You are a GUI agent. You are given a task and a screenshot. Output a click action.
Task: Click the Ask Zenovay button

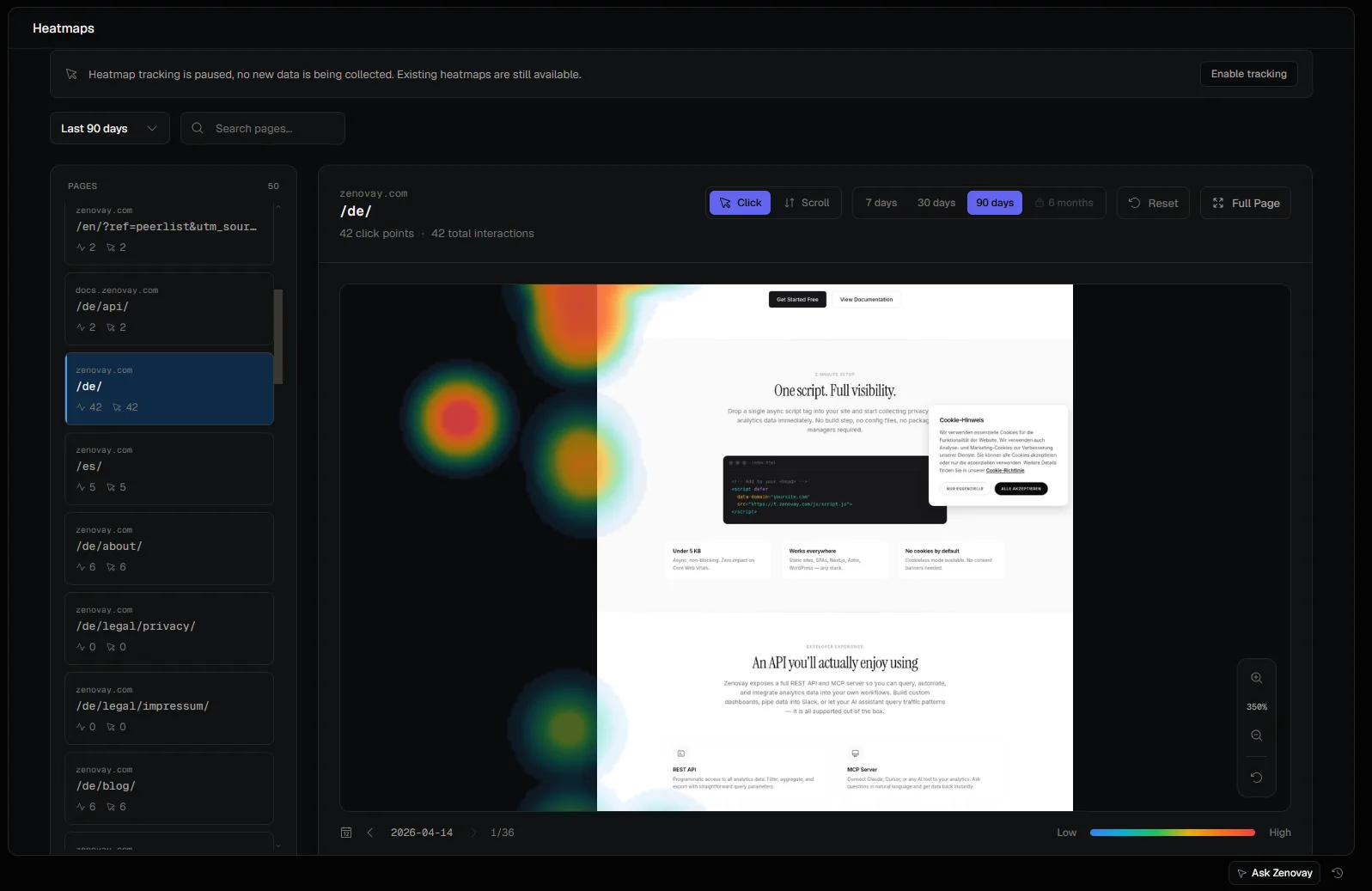pos(1274,873)
